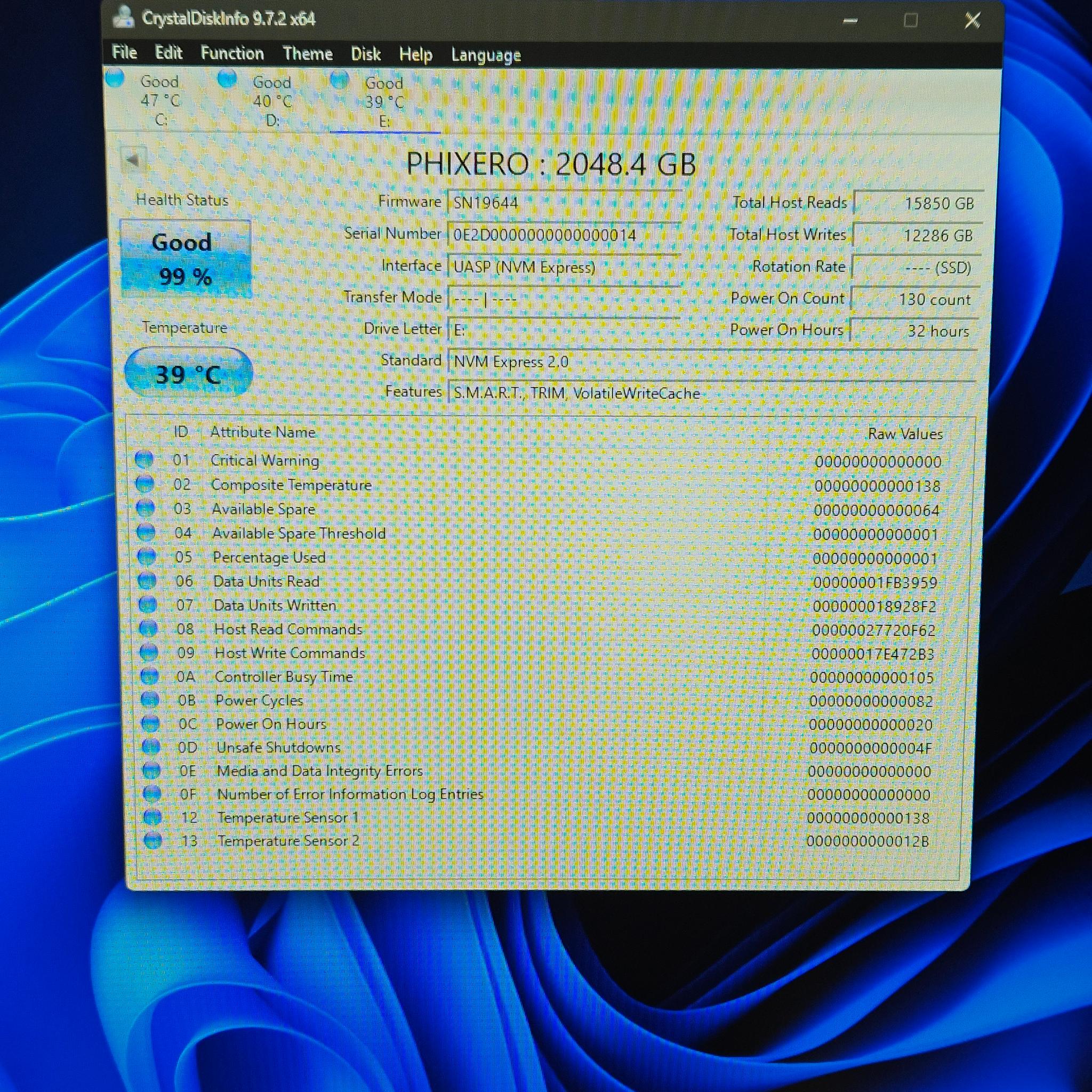Click the status icon for Data Units Written

coord(148,604)
